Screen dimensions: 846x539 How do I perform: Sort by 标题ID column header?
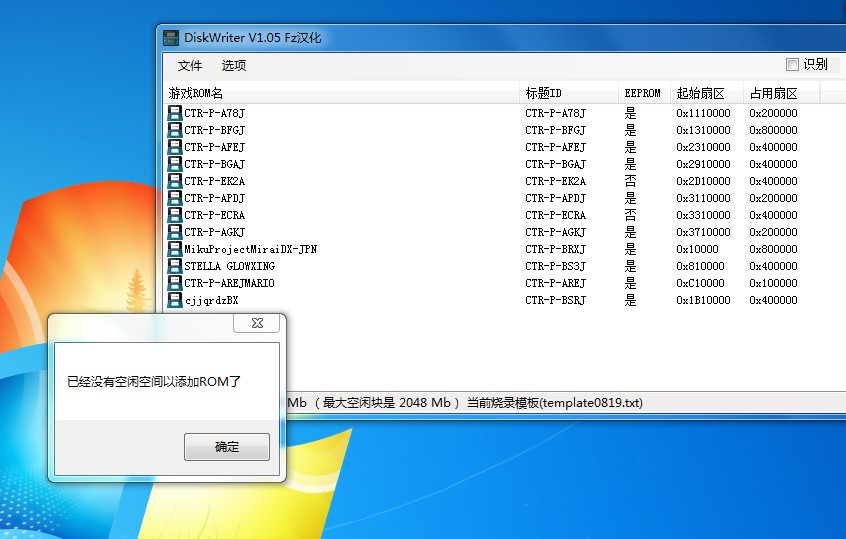tap(569, 93)
